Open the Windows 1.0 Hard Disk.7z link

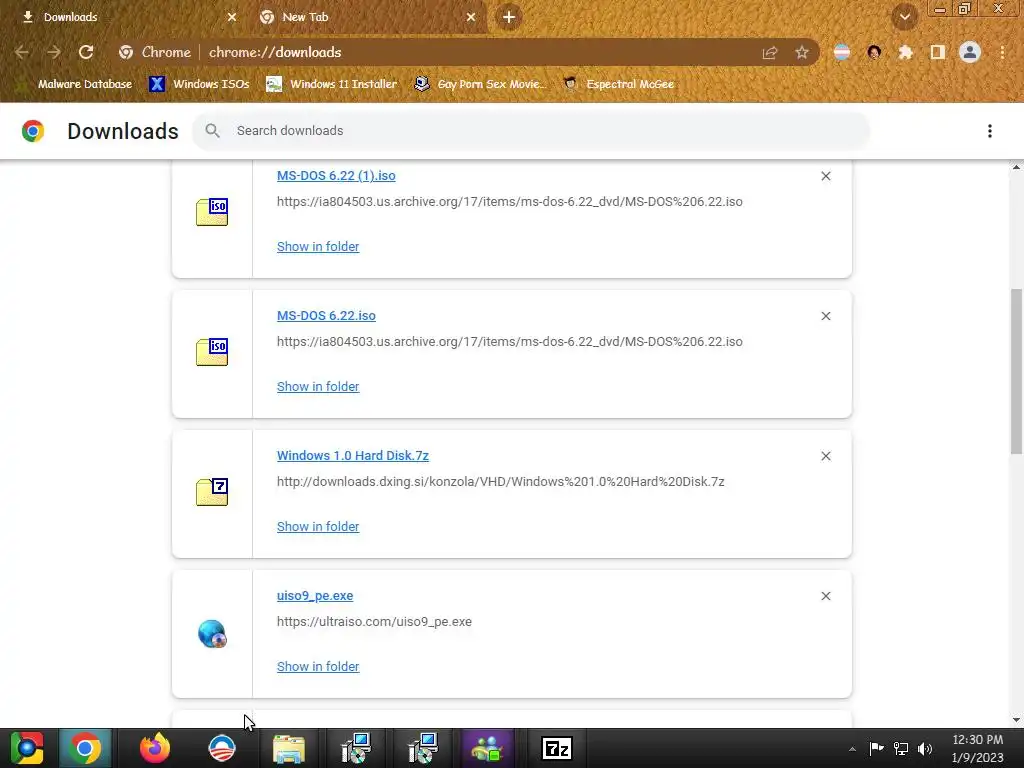pos(353,456)
